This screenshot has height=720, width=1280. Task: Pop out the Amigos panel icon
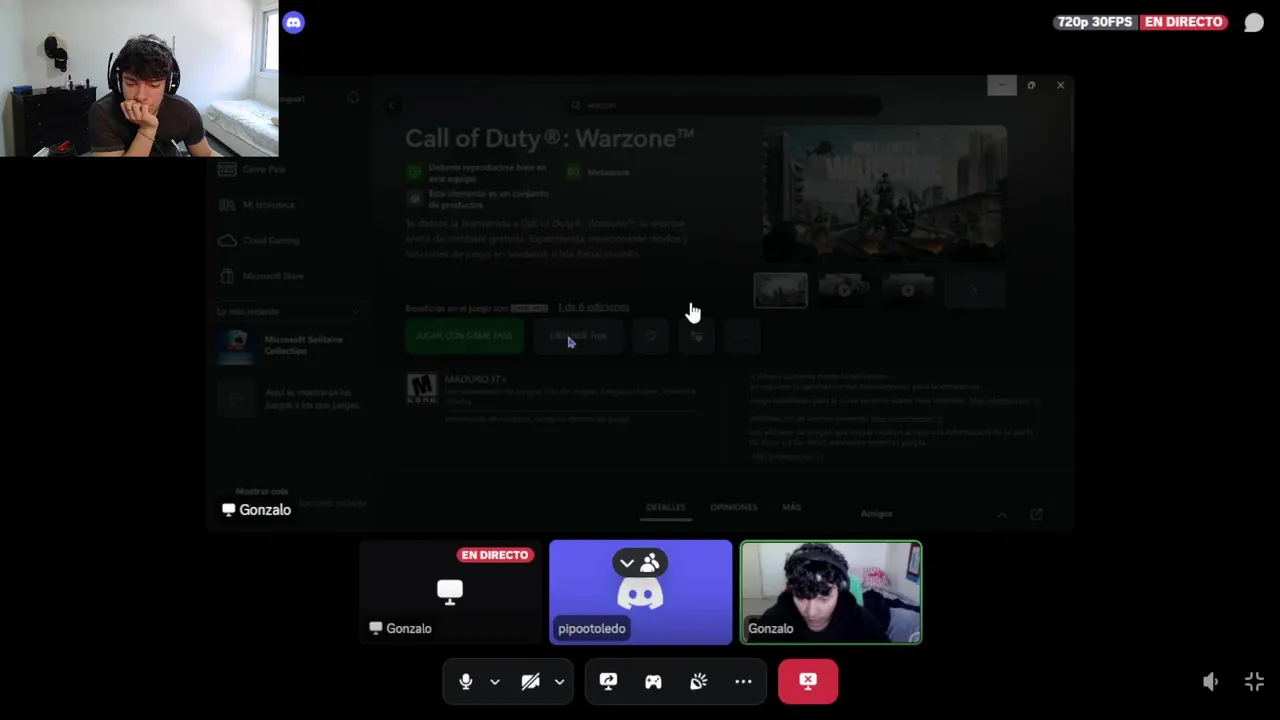point(1037,514)
